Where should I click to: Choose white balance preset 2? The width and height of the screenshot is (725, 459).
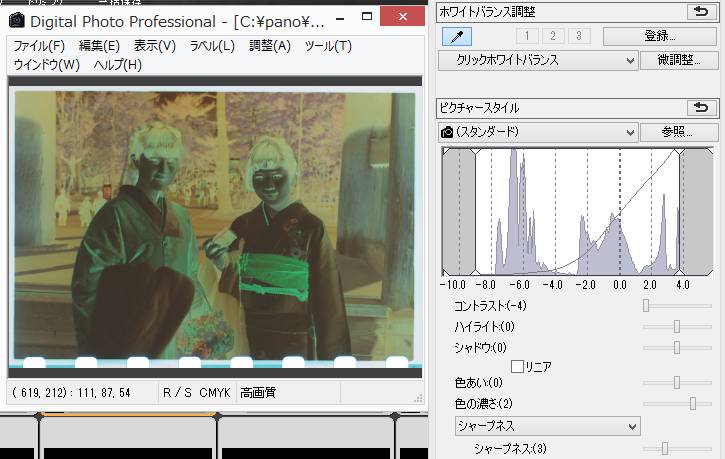pos(553,36)
